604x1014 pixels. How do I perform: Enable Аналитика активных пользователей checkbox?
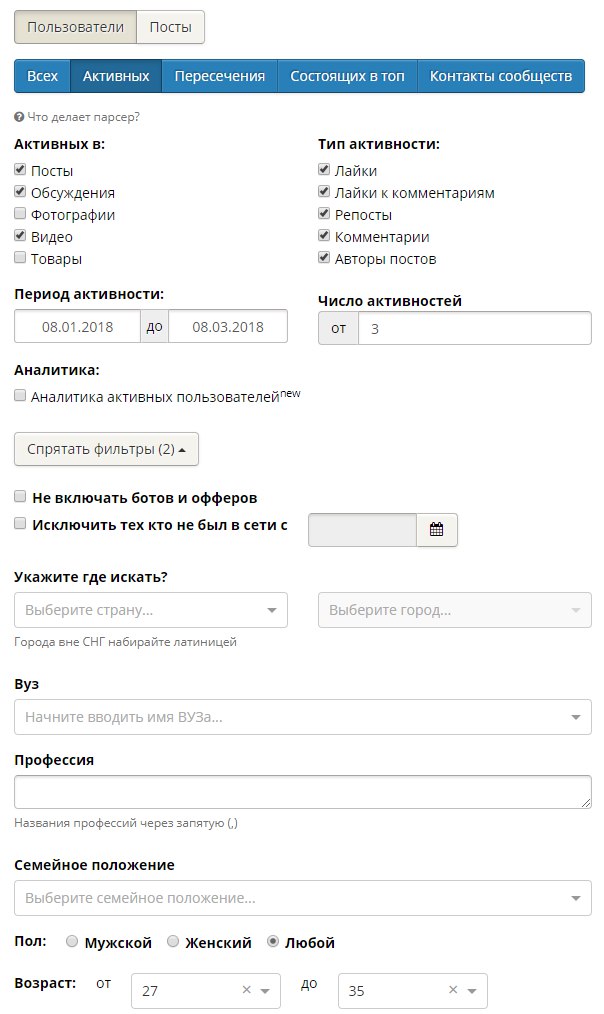20,395
